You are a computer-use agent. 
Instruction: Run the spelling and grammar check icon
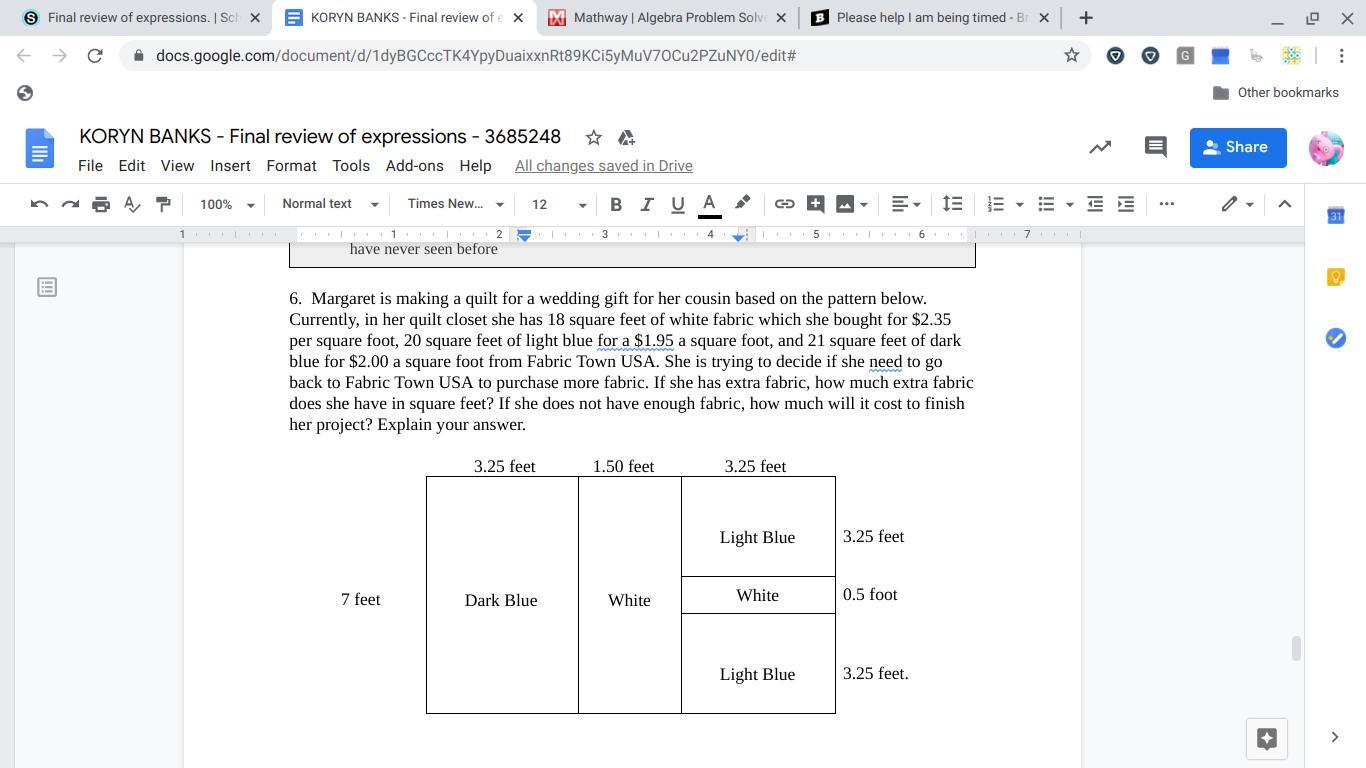click(x=132, y=204)
